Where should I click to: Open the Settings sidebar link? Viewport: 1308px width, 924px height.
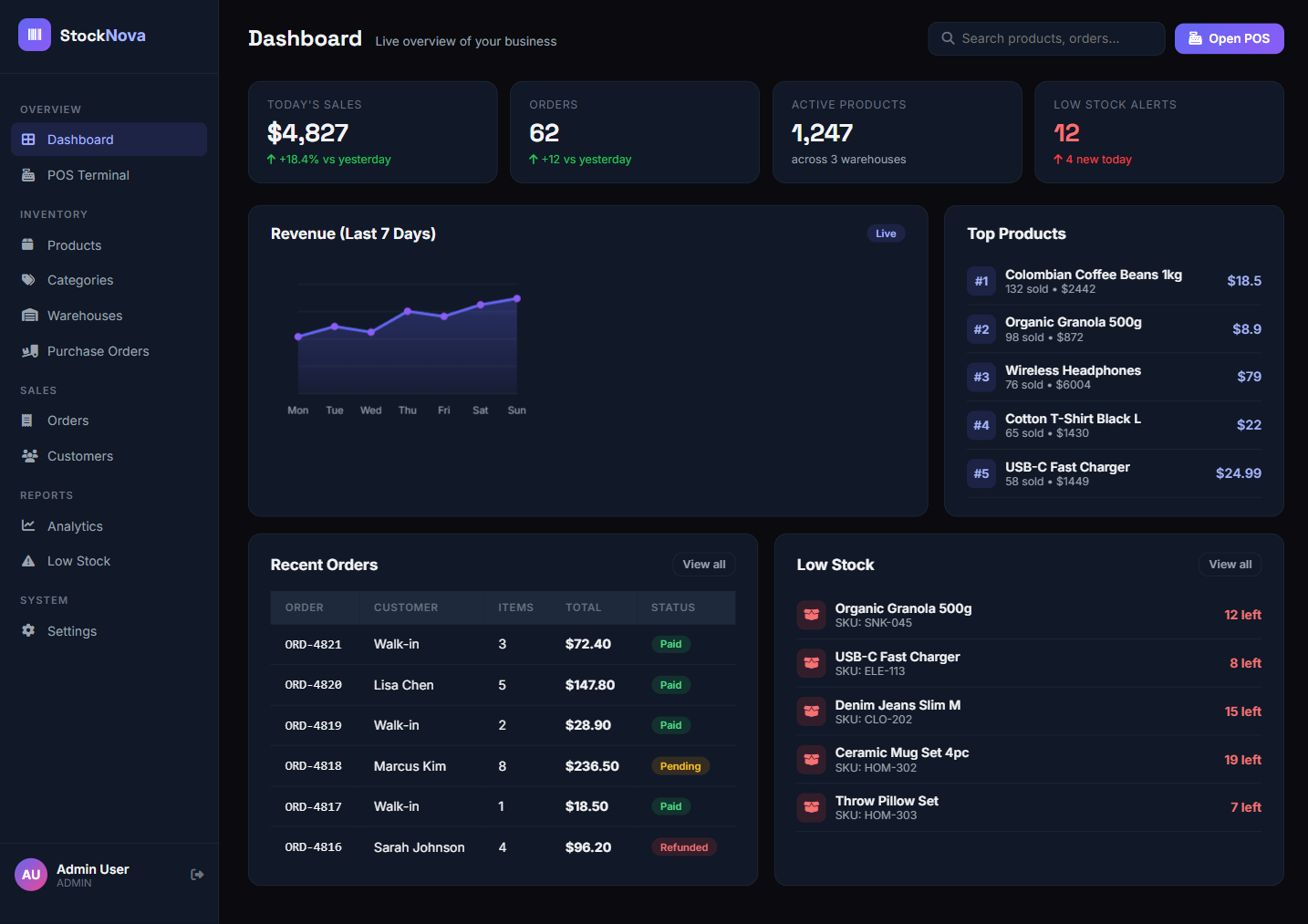point(109,631)
